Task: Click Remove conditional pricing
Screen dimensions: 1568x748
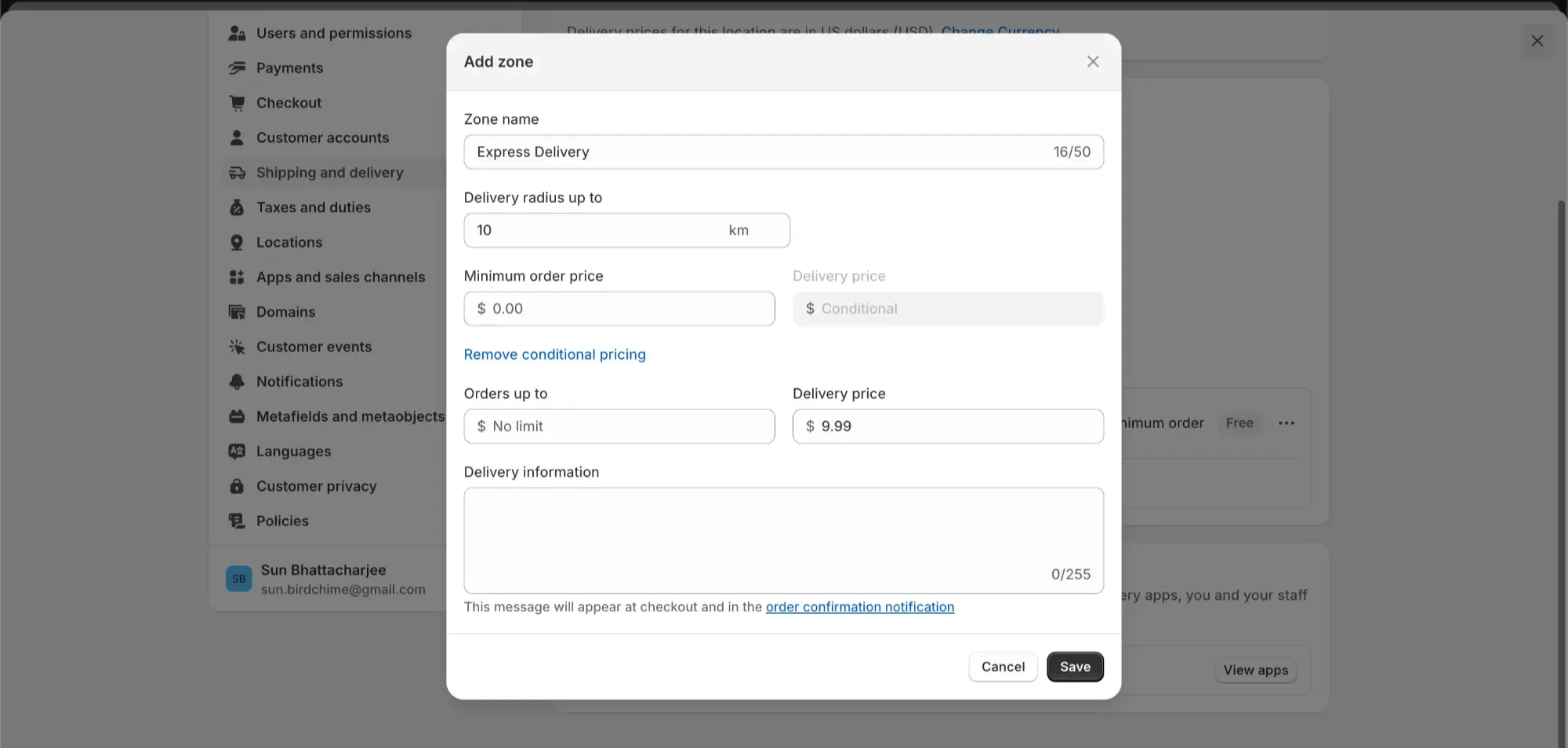Action: click(554, 354)
